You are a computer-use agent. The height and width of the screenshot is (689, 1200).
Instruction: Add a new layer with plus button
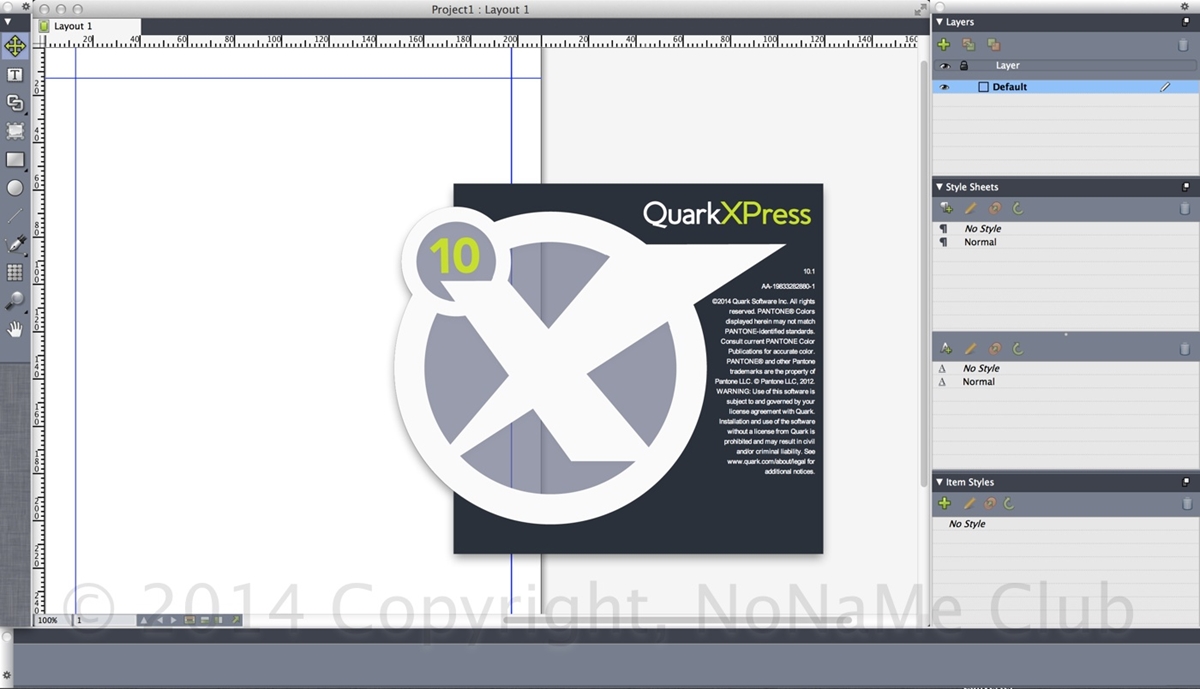coord(943,44)
